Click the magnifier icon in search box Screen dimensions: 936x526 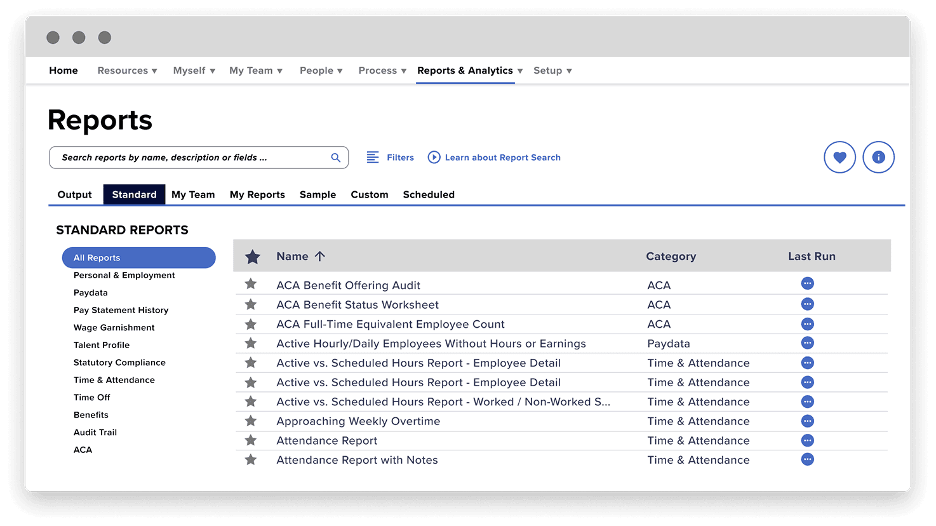336,157
